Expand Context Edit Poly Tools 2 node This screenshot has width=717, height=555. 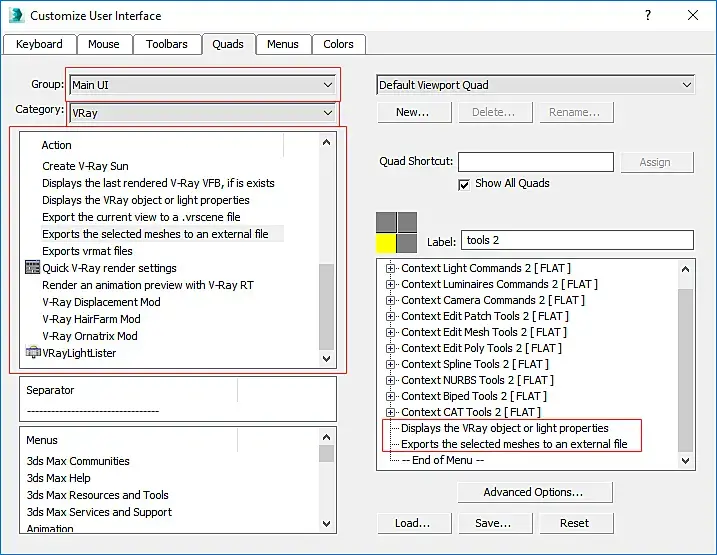click(x=390, y=348)
